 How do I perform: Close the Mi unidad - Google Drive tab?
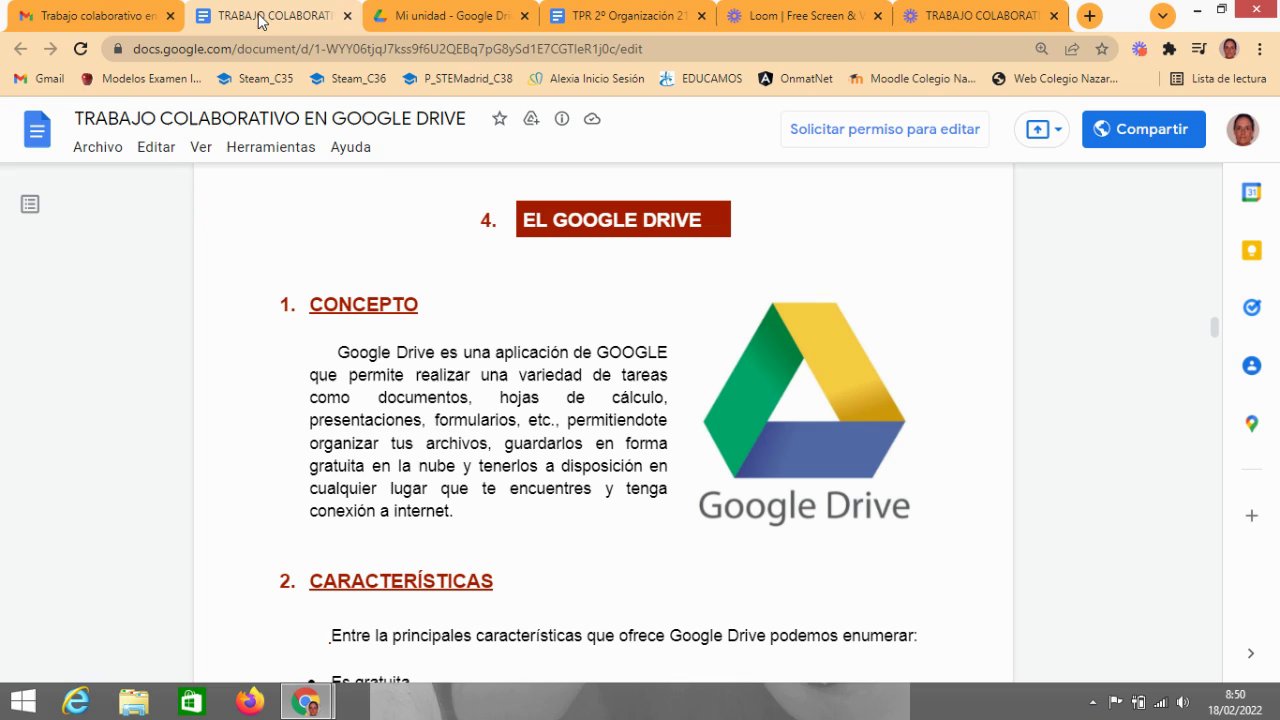pos(524,16)
